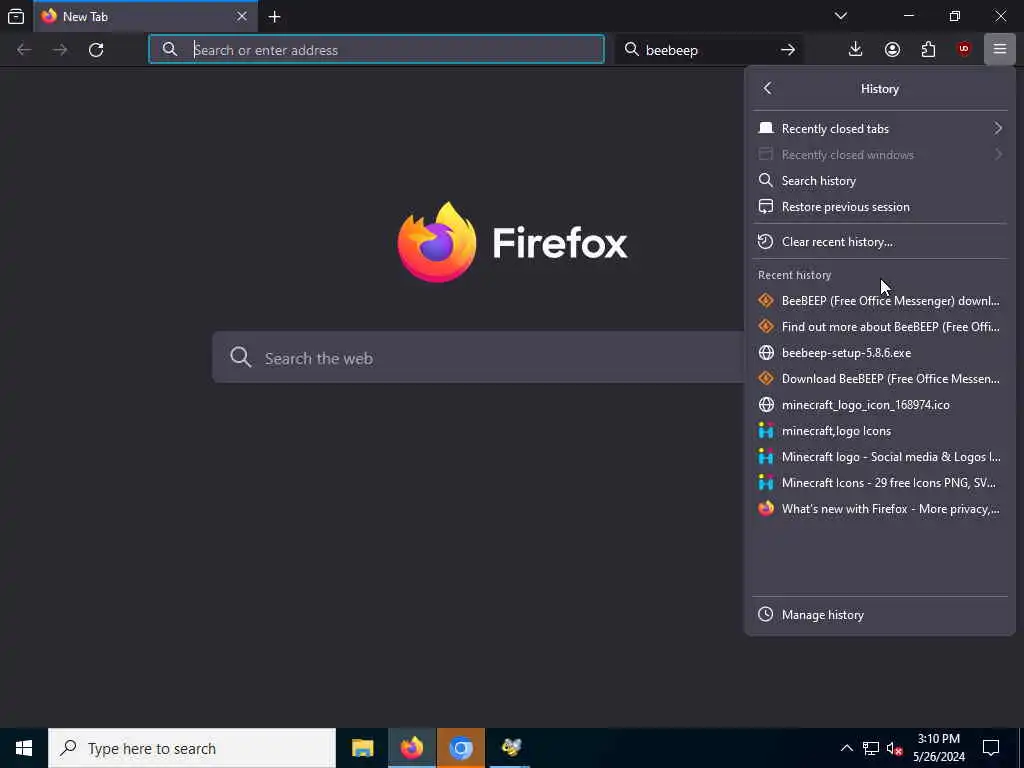
Task: Open Chromium from the taskbar
Action: tap(460, 748)
